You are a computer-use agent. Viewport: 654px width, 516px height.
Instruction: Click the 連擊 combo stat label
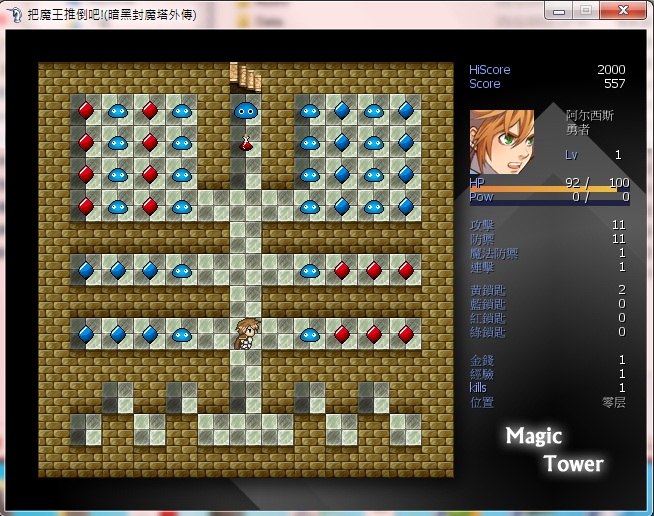point(482,267)
